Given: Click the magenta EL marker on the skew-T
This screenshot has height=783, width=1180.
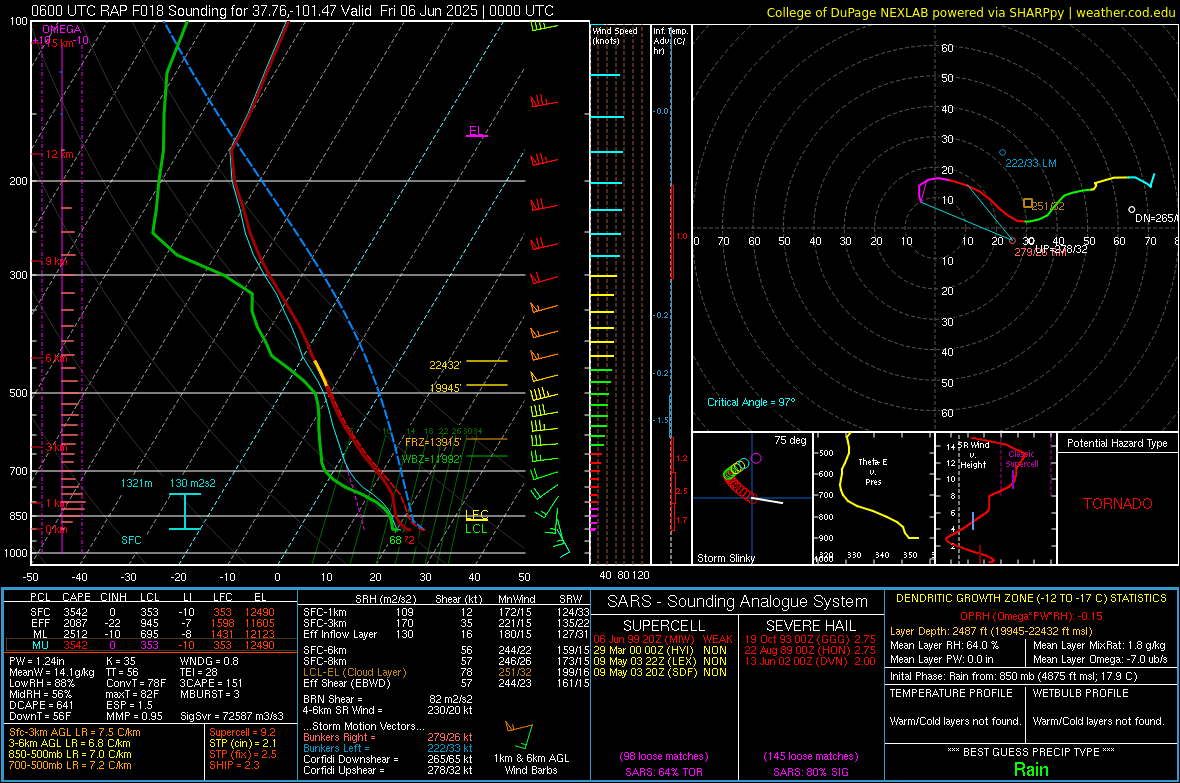Looking at the screenshot, I should pos(476,131).
